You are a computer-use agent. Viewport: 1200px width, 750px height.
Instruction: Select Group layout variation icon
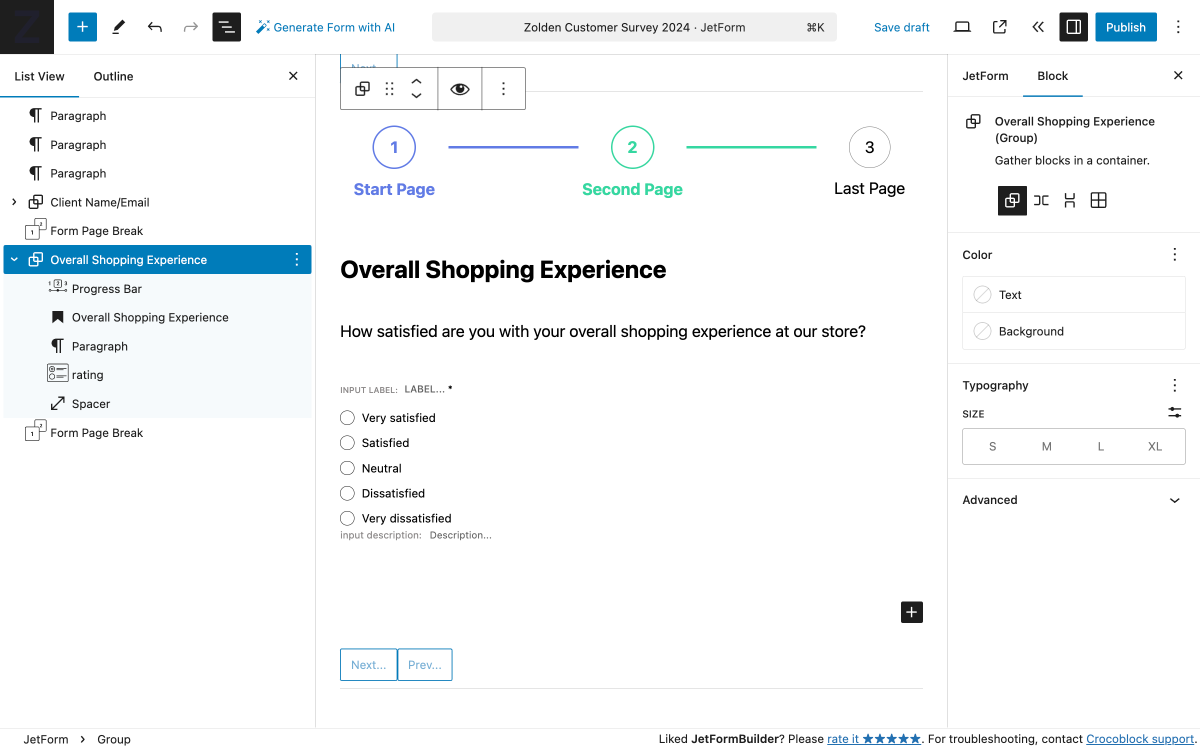[1012, 200]
